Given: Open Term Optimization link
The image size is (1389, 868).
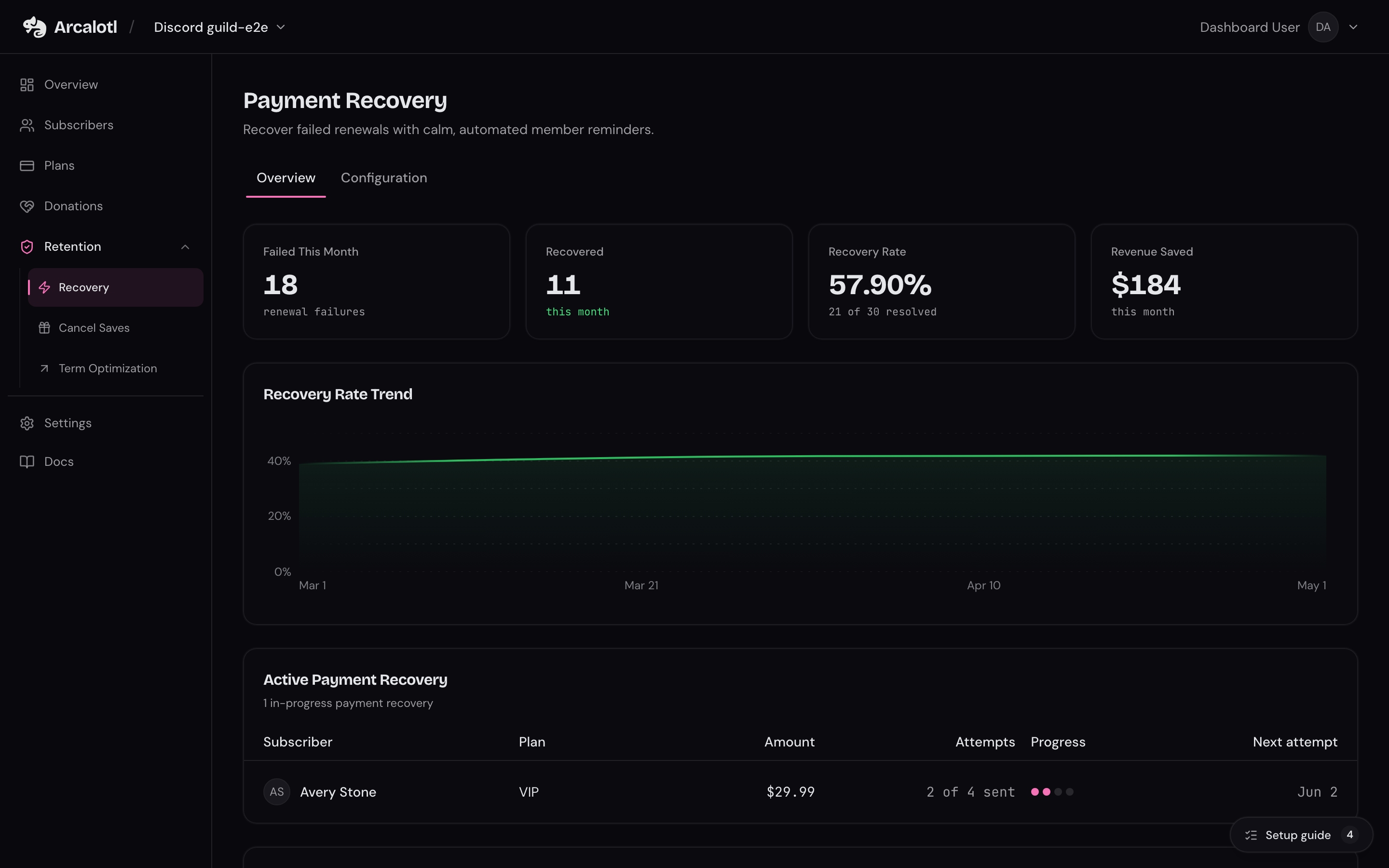Looking at the screenshot, I should [x=115, y=368].
